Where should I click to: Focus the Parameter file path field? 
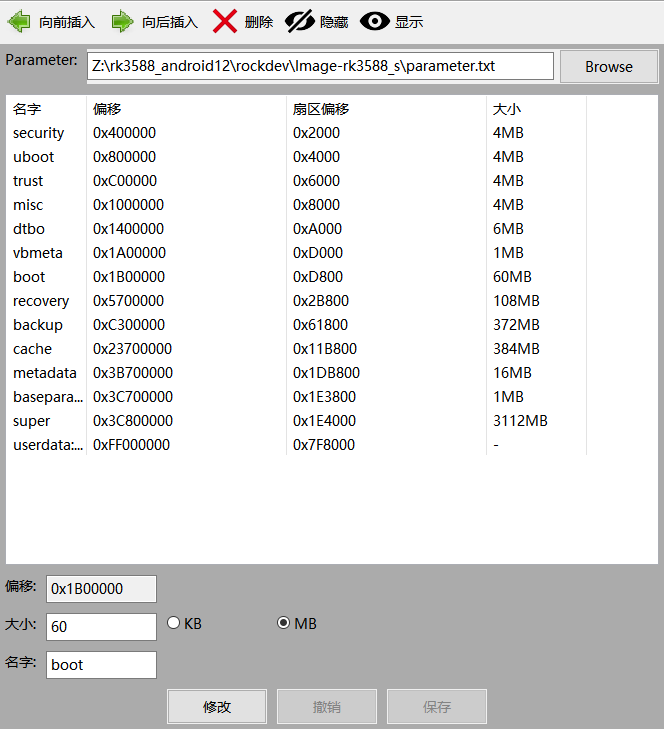(320, 66)
